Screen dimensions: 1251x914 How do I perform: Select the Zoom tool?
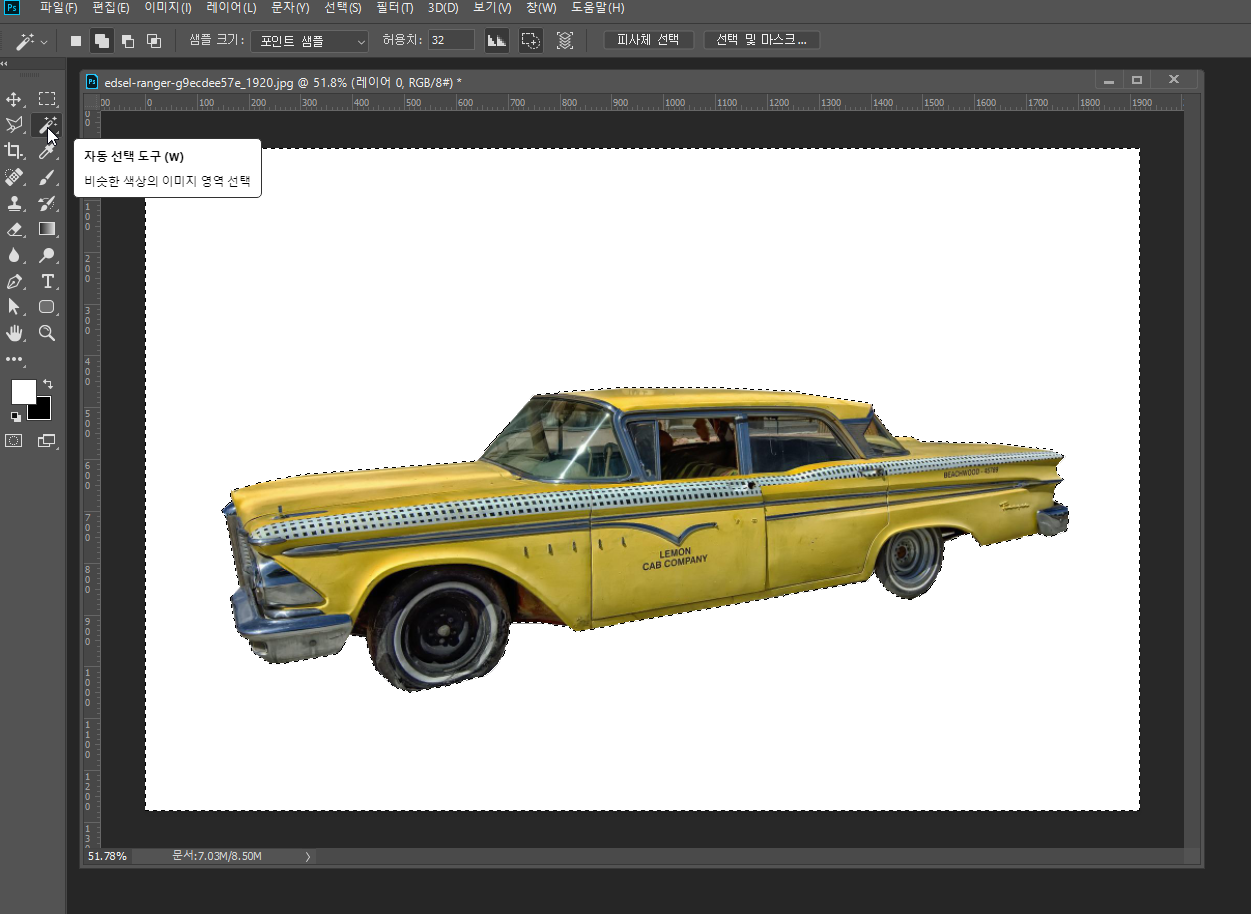[x=47, y=333]
